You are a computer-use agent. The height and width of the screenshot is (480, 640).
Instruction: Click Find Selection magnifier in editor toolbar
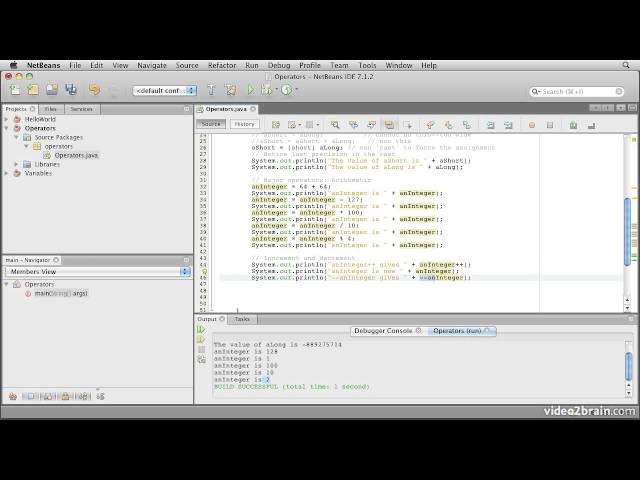coord(335,125)
